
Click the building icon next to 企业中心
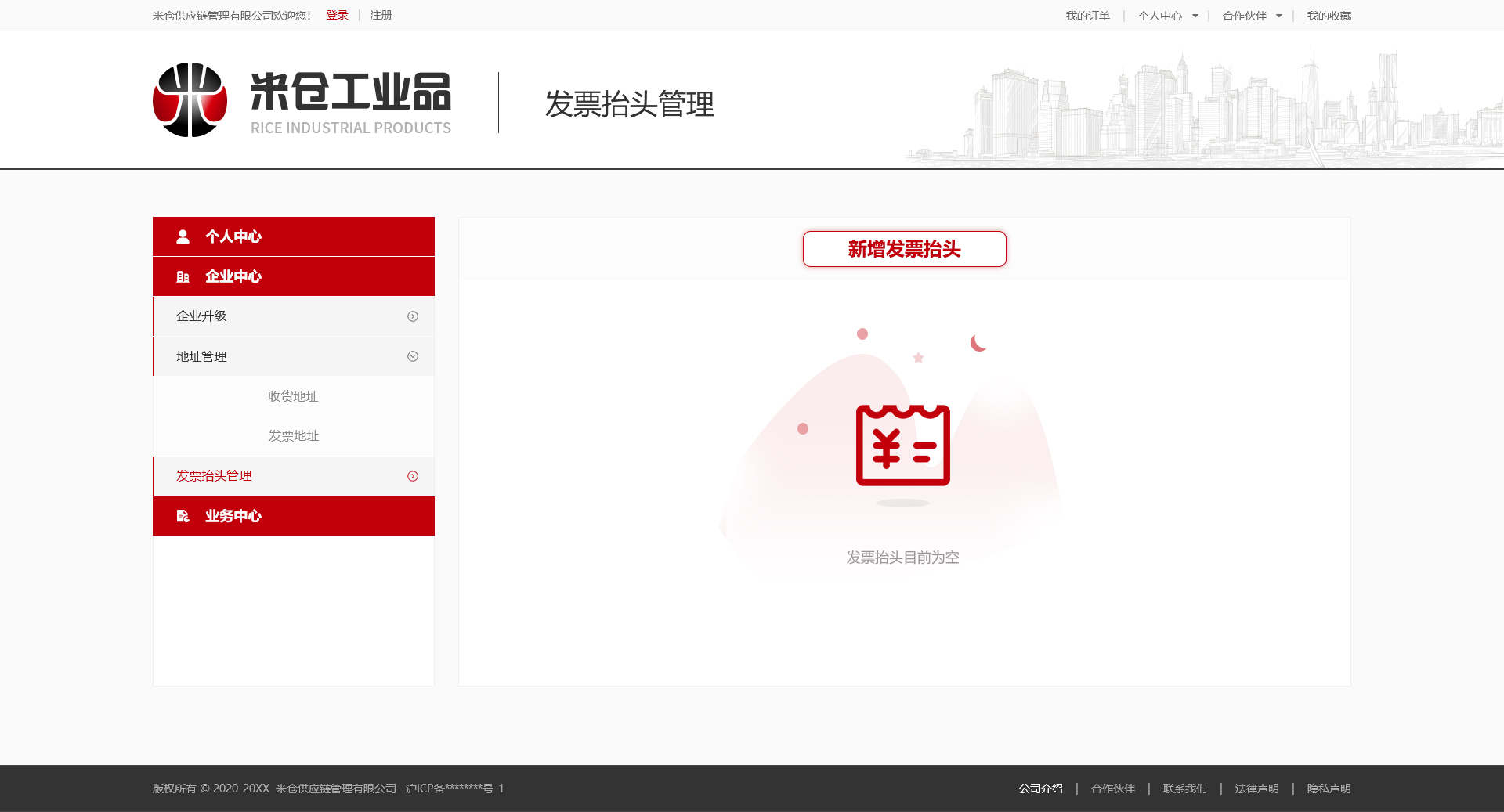point(183,276)
